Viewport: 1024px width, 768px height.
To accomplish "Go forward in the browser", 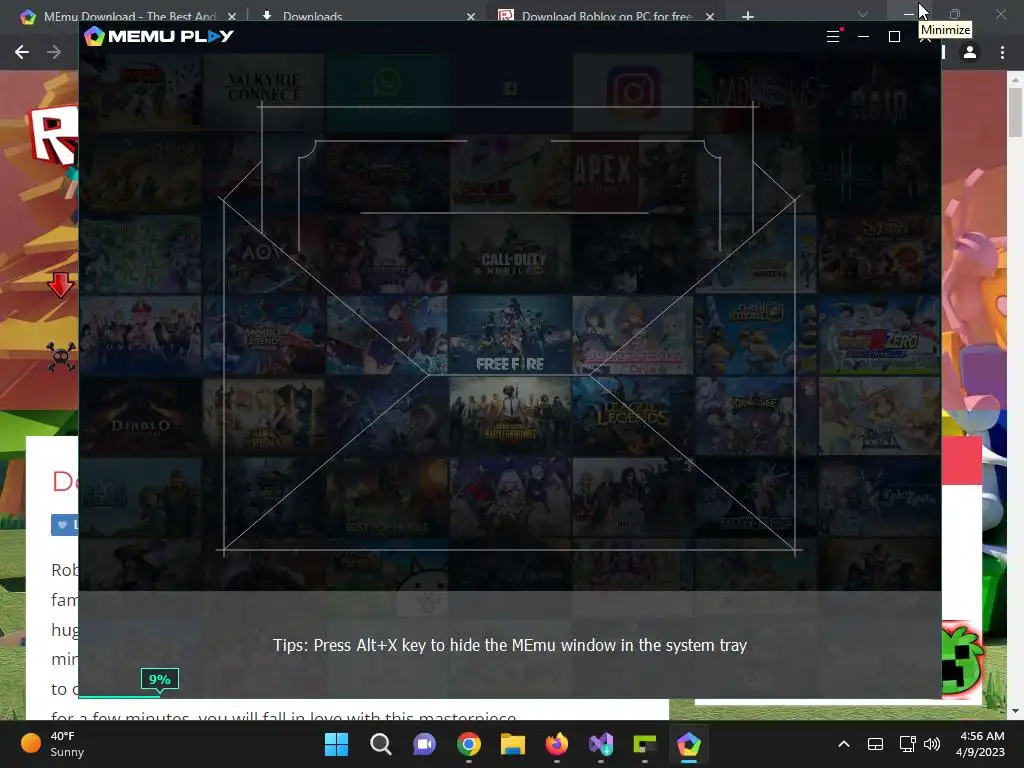I will pos(54,52).
